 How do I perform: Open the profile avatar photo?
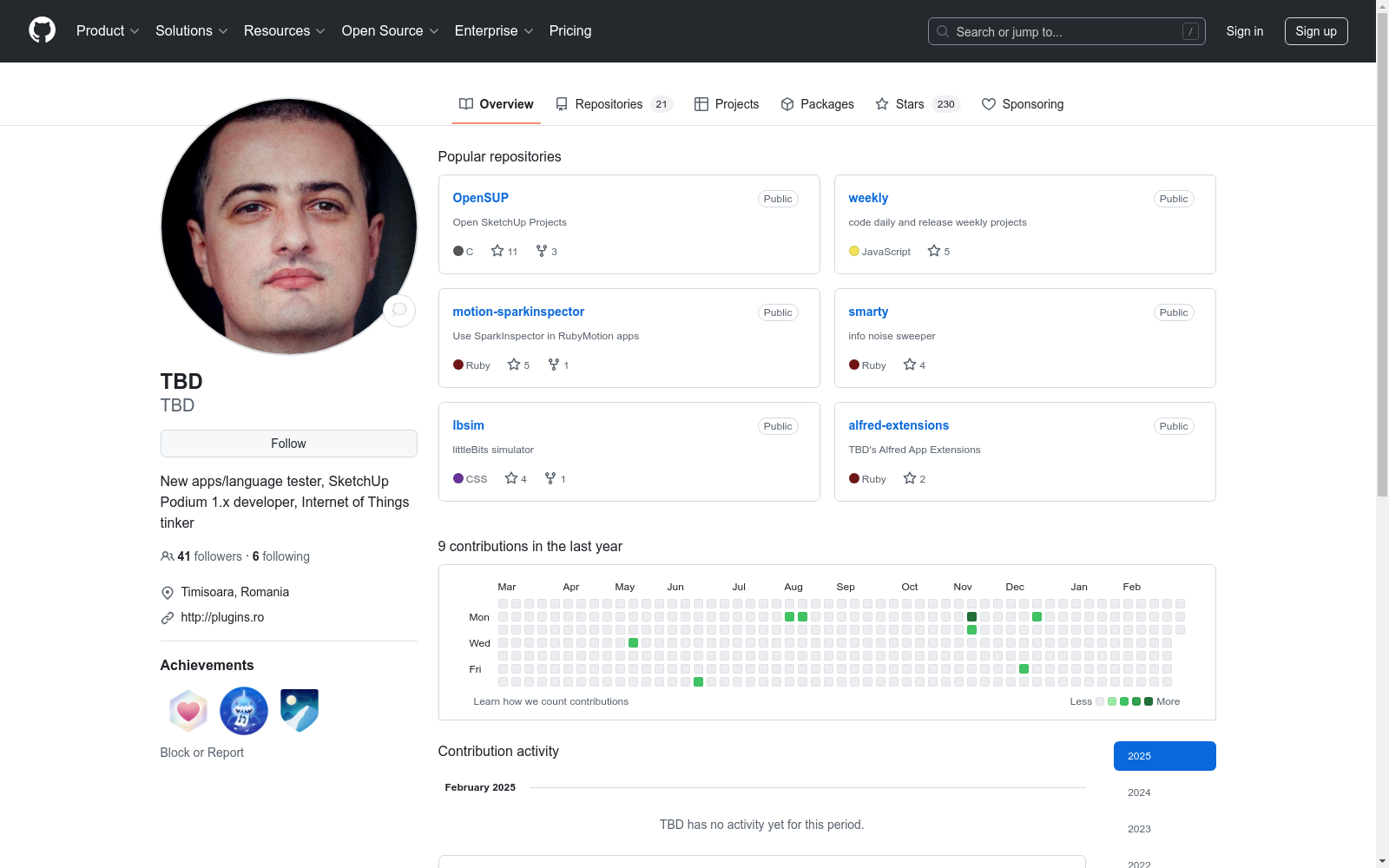tap(289, 227)
